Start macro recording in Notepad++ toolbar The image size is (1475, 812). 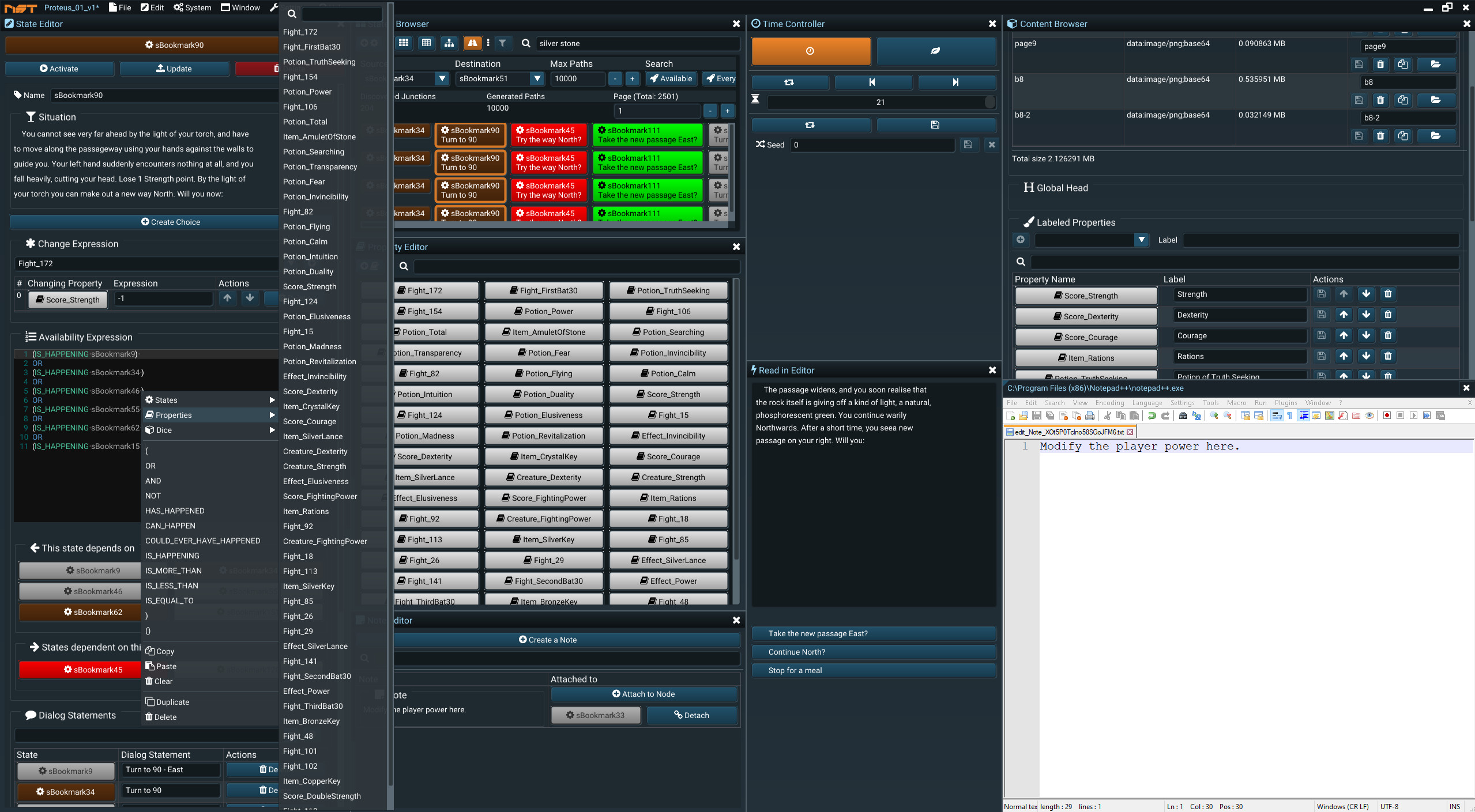pyautogui.click(x=1387, y=417)
